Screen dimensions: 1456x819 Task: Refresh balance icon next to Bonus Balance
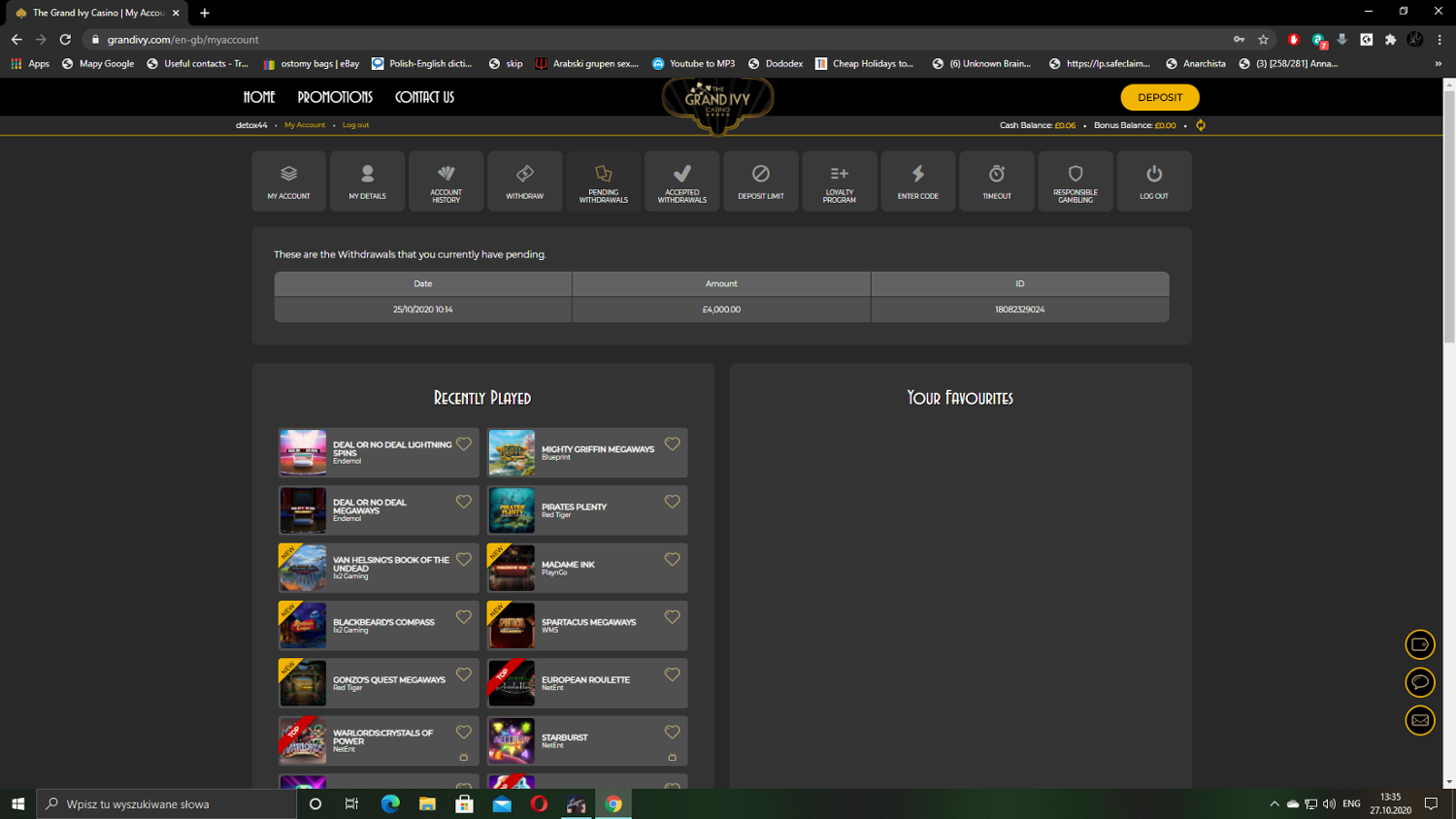(x=1201, y=125)
